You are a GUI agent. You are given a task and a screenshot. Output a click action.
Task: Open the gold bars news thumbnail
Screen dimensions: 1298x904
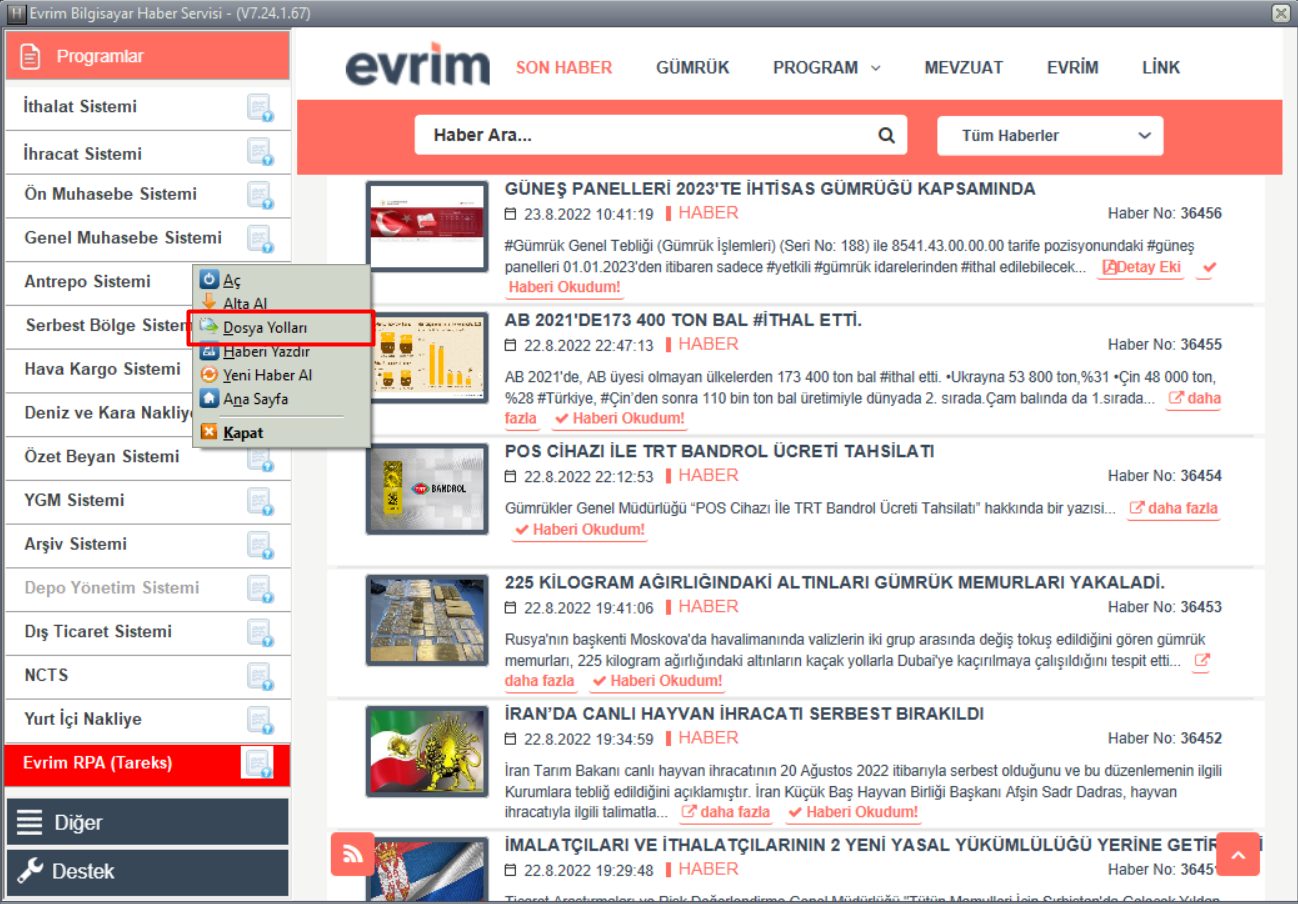click(427, 621)
